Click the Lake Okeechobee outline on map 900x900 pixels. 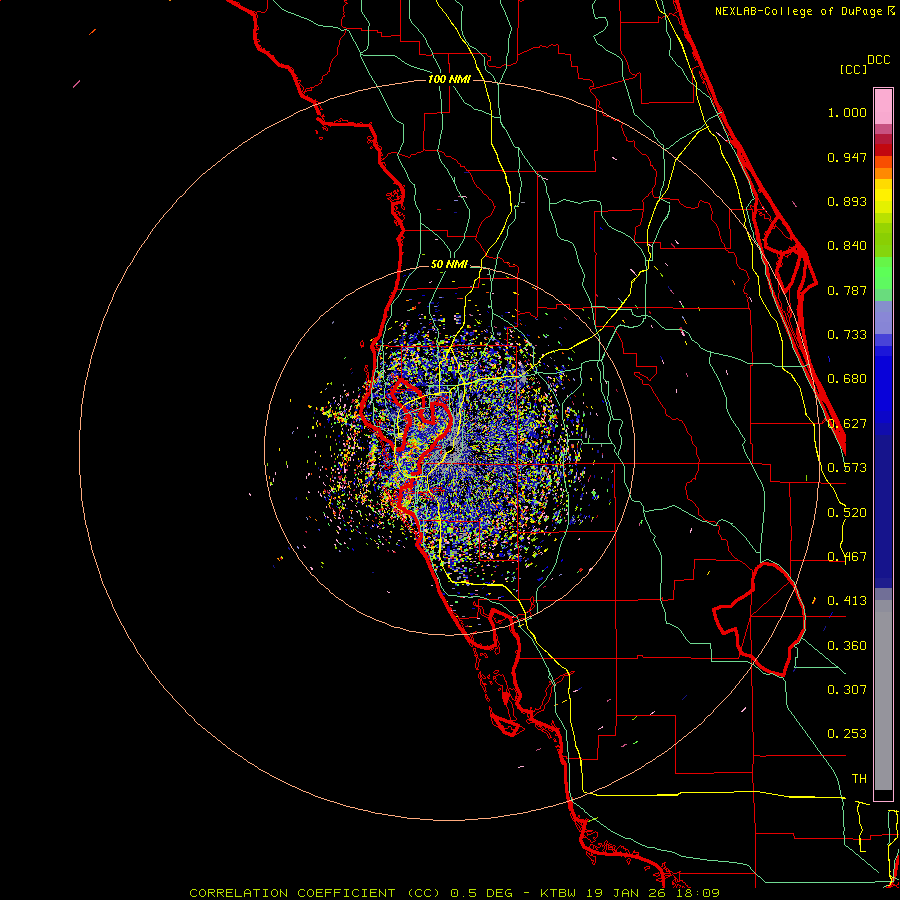click(759, 620)
